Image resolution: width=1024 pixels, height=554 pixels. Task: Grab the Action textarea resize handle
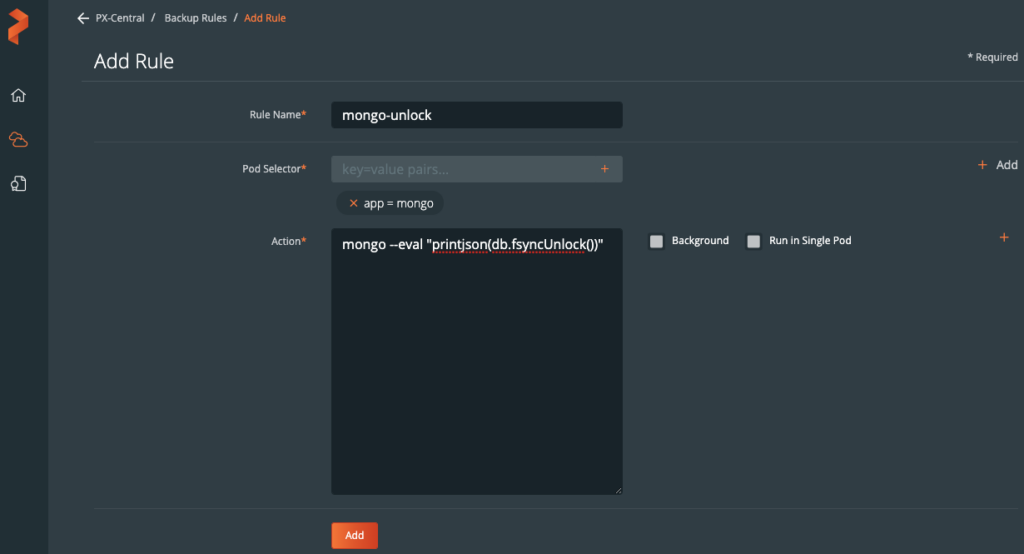pyautogui.click(x=617, y=489)
